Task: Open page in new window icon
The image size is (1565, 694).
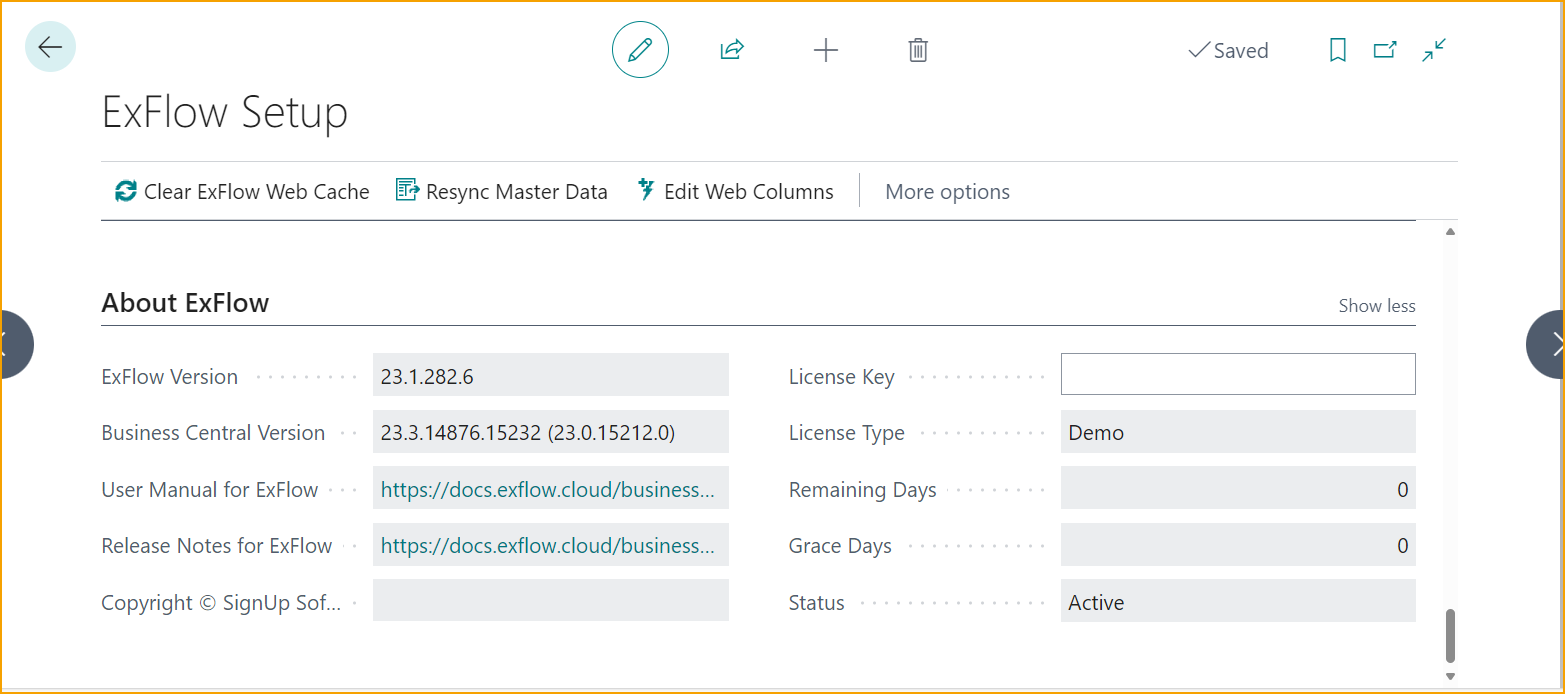Action: (x=1385, y=50)
